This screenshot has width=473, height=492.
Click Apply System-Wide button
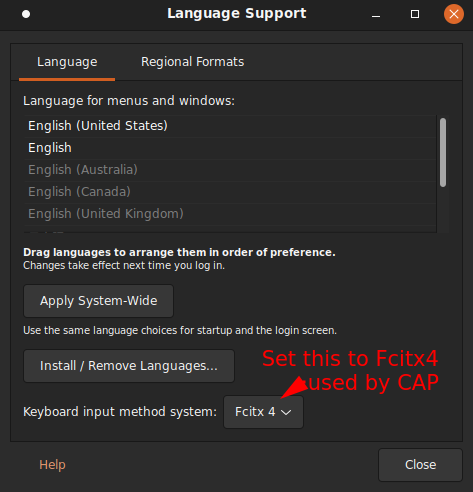pyautogui.click(x=98, y=301)
